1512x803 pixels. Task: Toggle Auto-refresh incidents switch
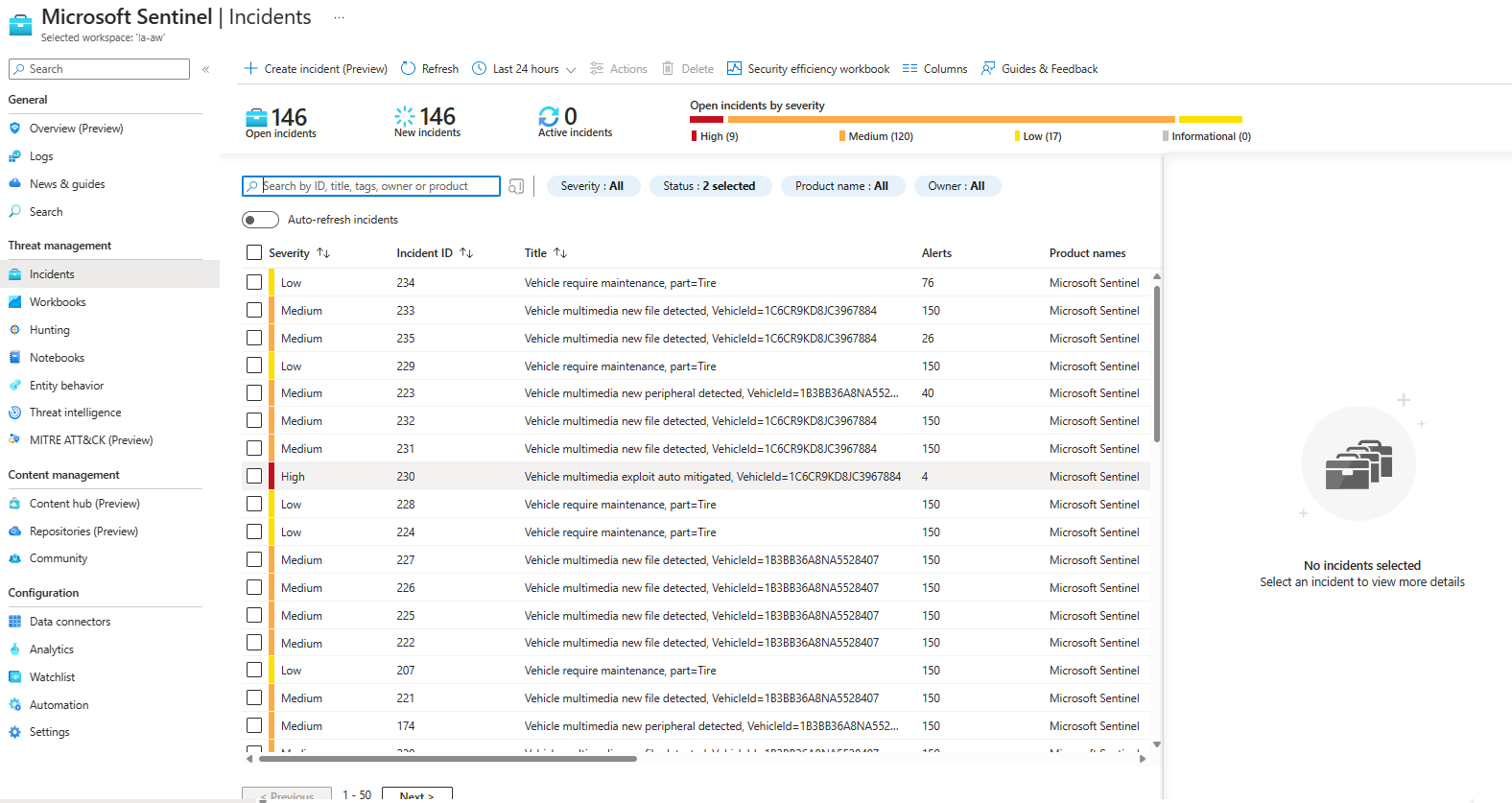coord(260,220)
